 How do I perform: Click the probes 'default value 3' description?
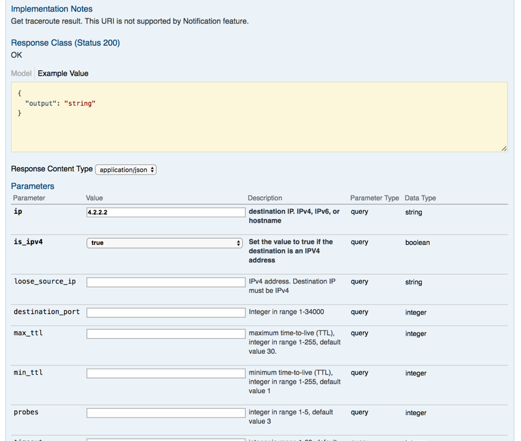[291, 417]
